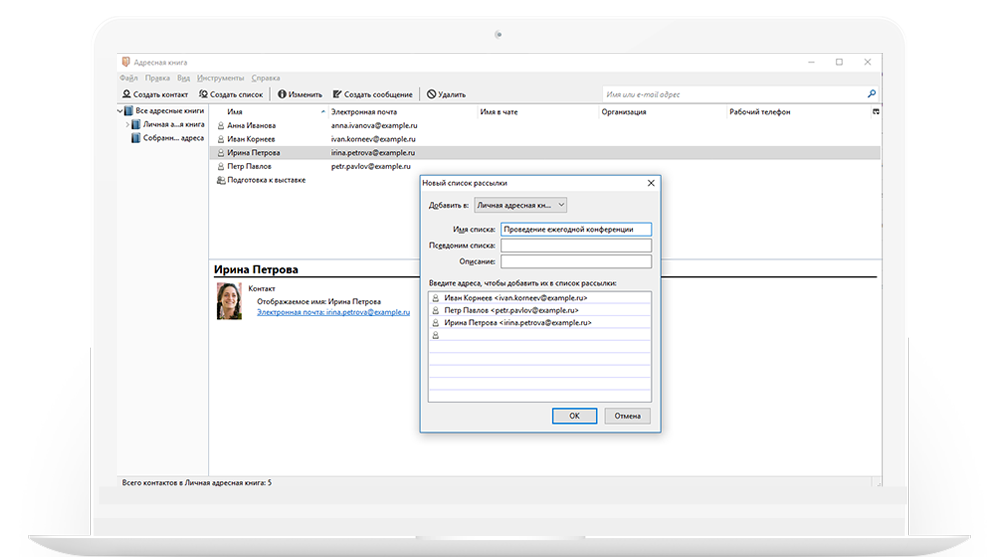Click the Создать контакт toolbar icon

126,94
